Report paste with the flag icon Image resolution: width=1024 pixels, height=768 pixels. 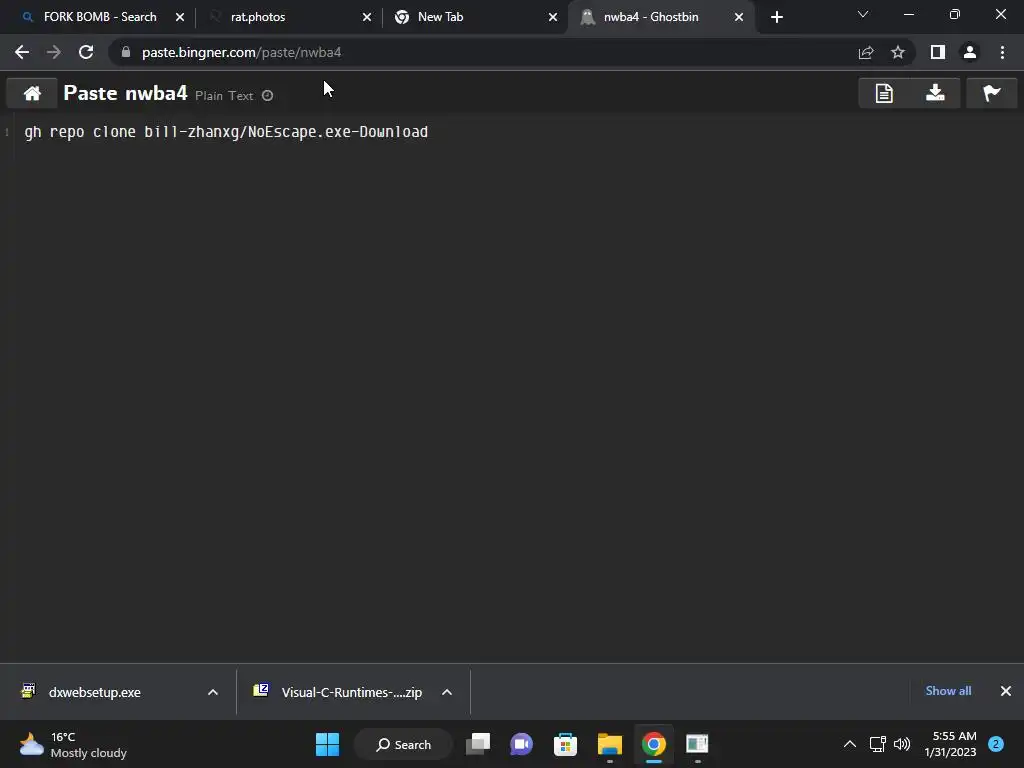(991, 93)
